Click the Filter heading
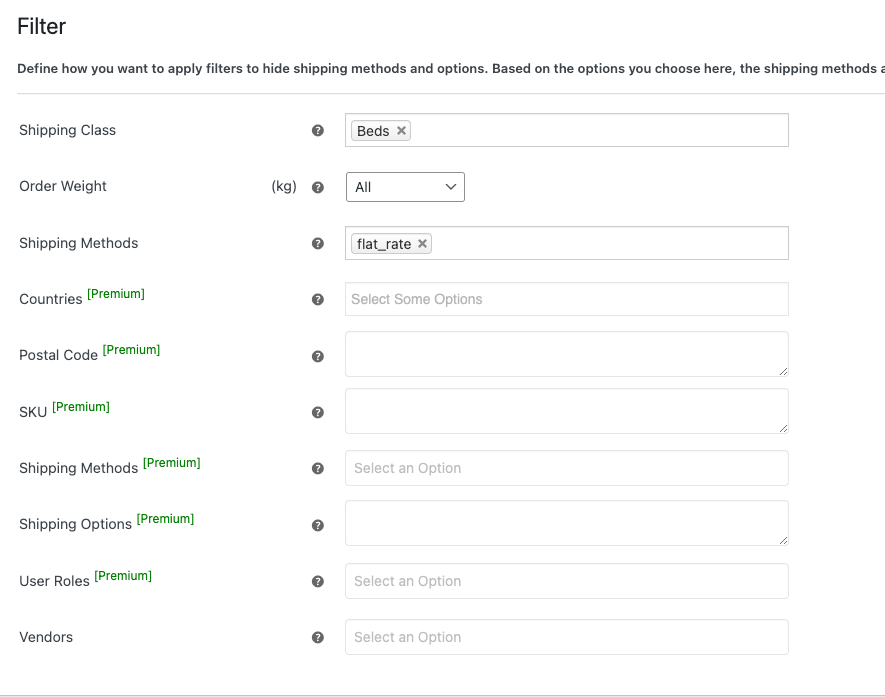The height and width of the screenshot is (697, 885). coord(41,26)
